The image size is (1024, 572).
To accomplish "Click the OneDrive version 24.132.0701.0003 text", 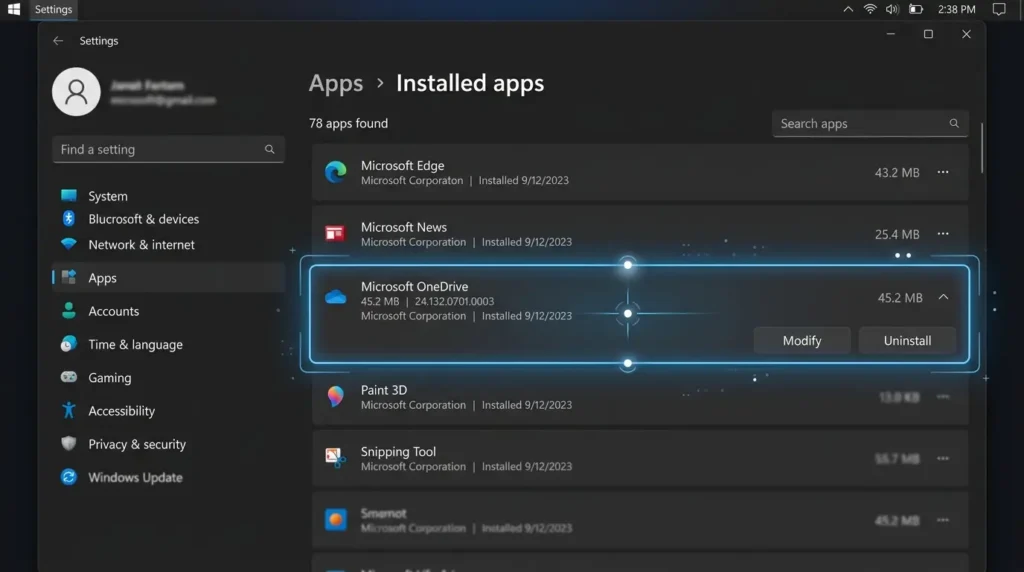I will coord(455,302).
